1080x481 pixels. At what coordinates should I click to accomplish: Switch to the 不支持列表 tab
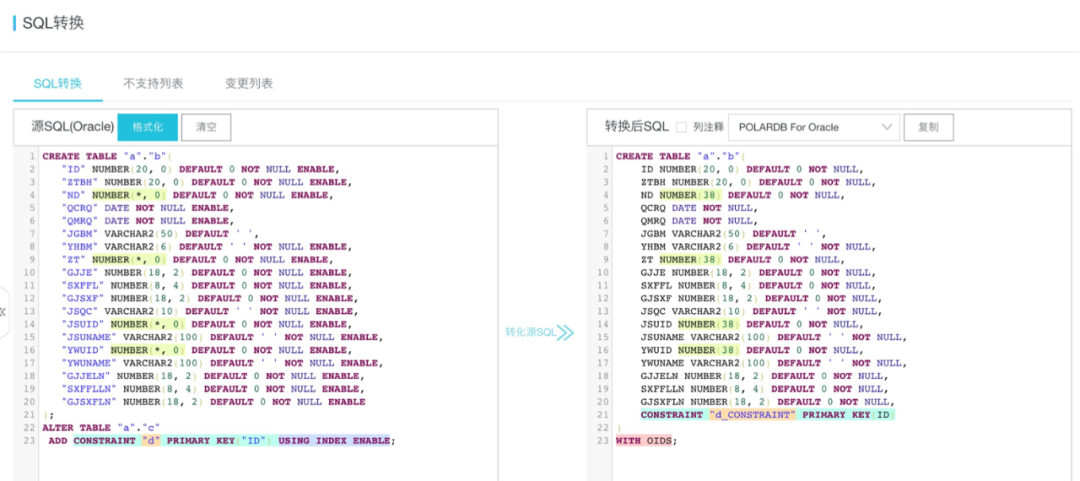pyautogui.click(x=153, y=84)
